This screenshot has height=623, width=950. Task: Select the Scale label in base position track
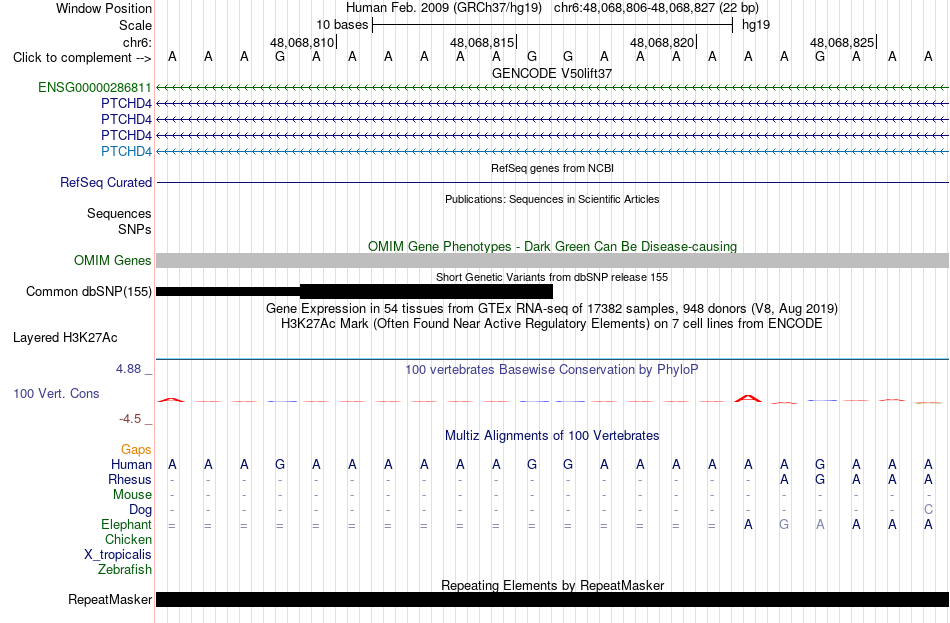[135, 25]
